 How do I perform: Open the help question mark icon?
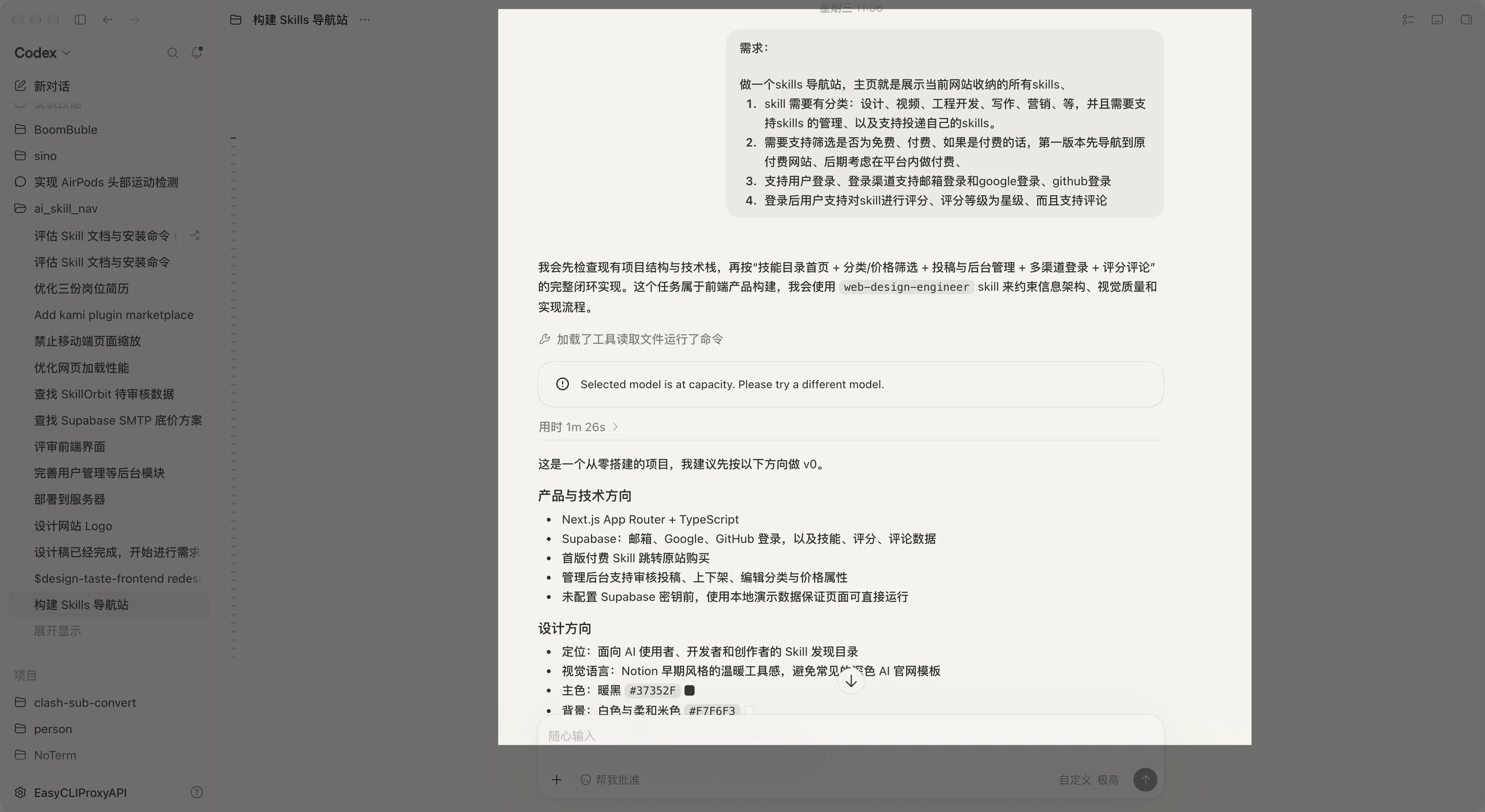[196, 792]
